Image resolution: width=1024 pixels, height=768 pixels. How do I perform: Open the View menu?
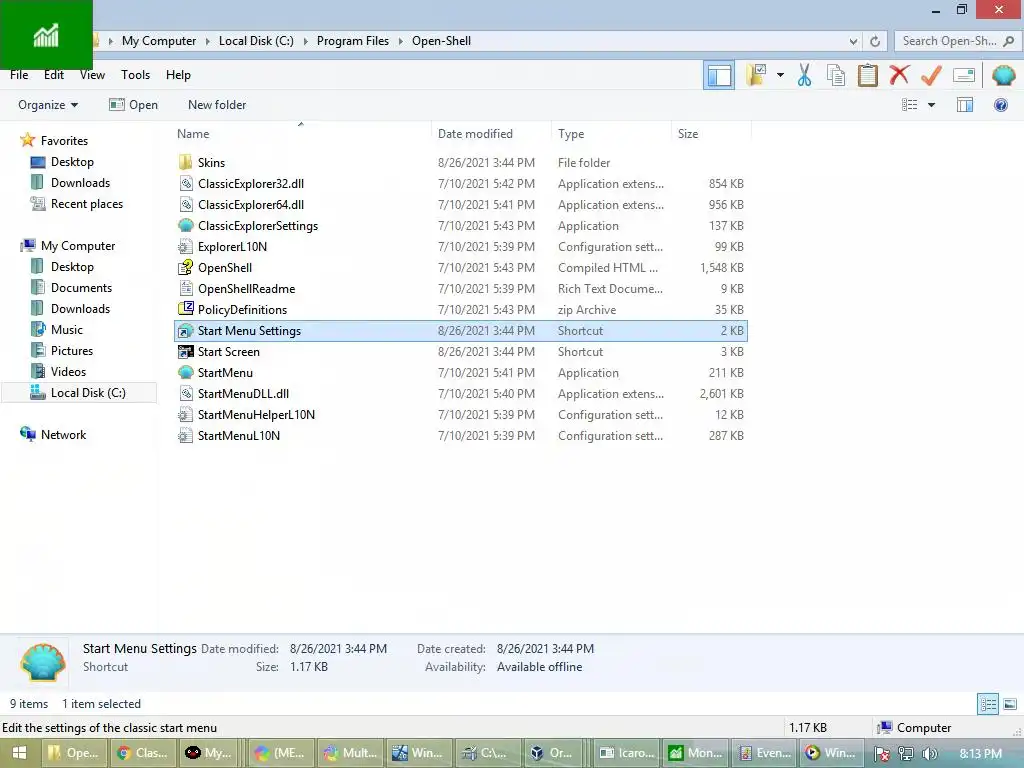92,74
